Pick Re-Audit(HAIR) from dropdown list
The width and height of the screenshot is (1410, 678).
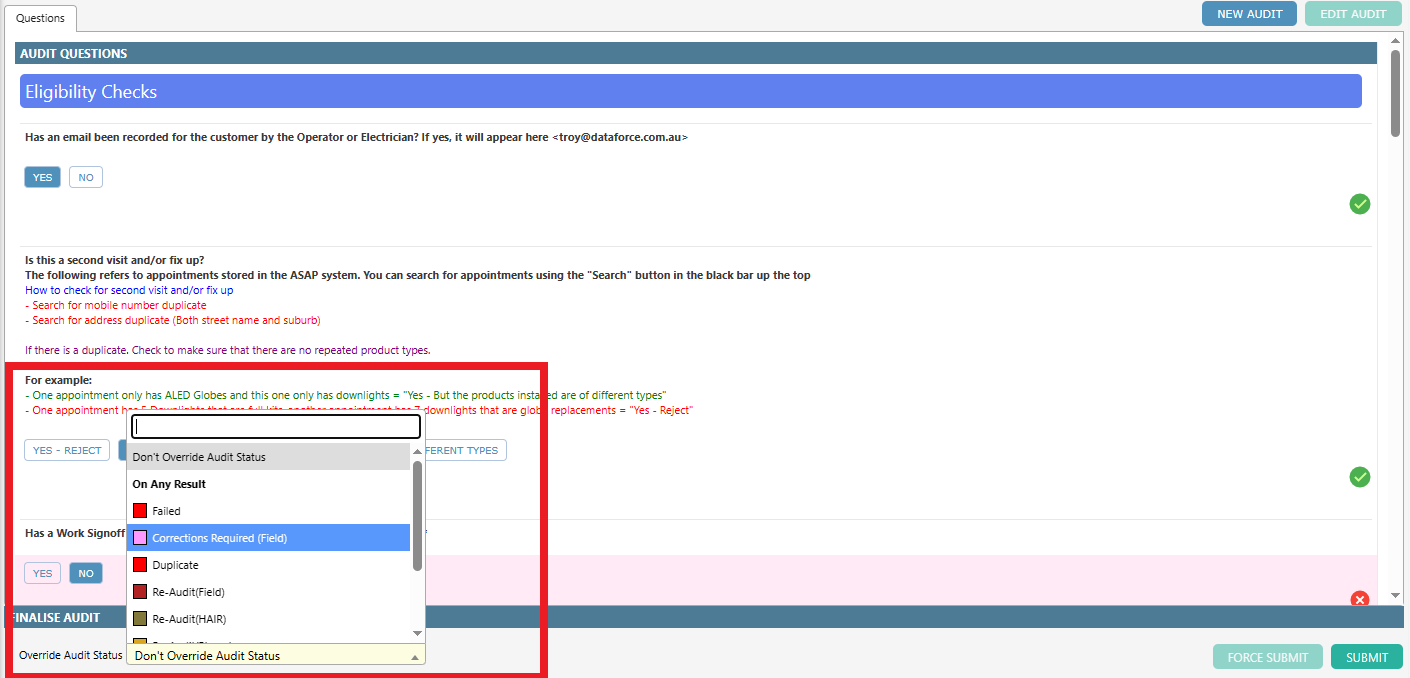tap(189, 619)
